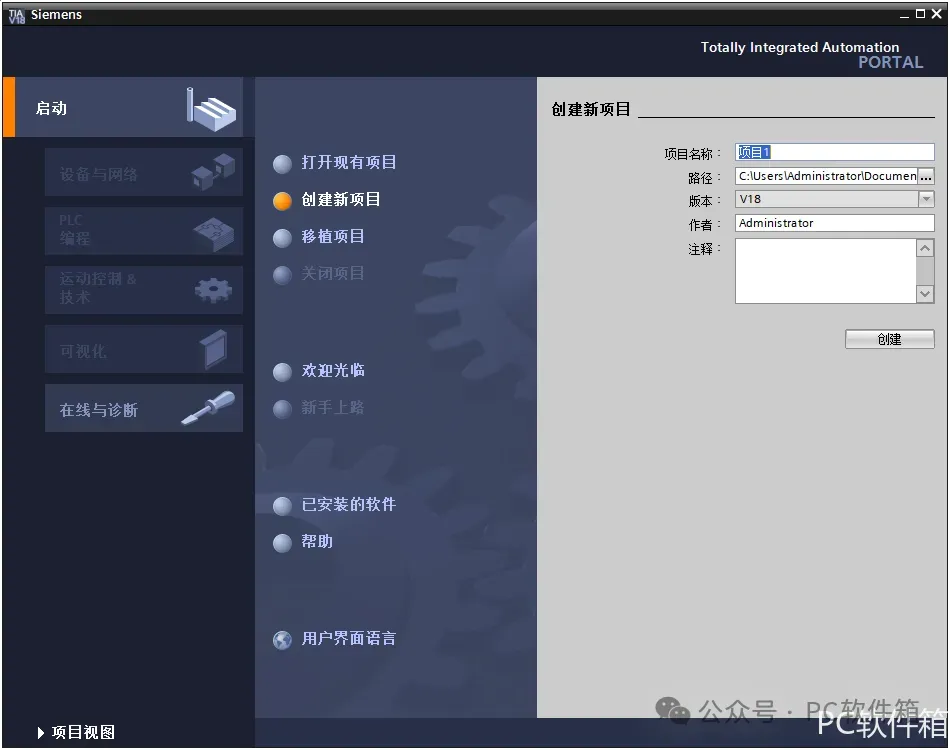
Task: Click the bullet beside 新手上路
Action: [282, 409]
